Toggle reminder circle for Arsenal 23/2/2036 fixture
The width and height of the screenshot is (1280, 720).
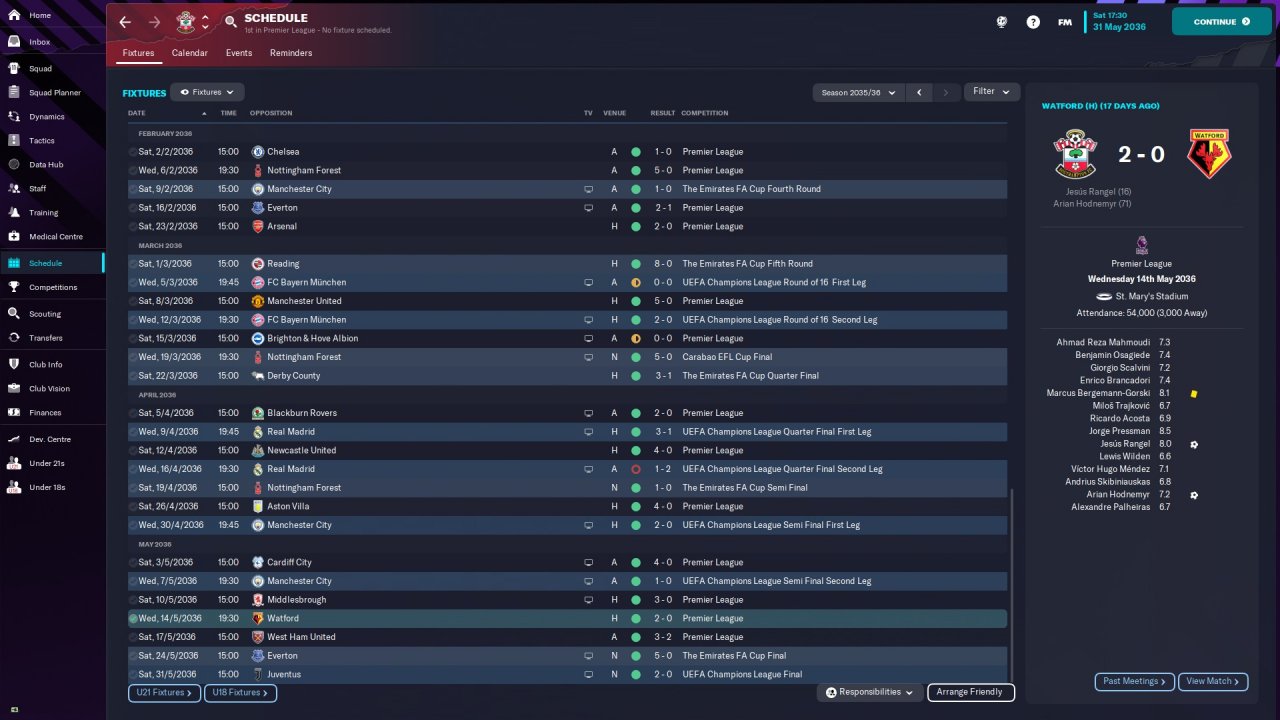click(x=133, y=227)
